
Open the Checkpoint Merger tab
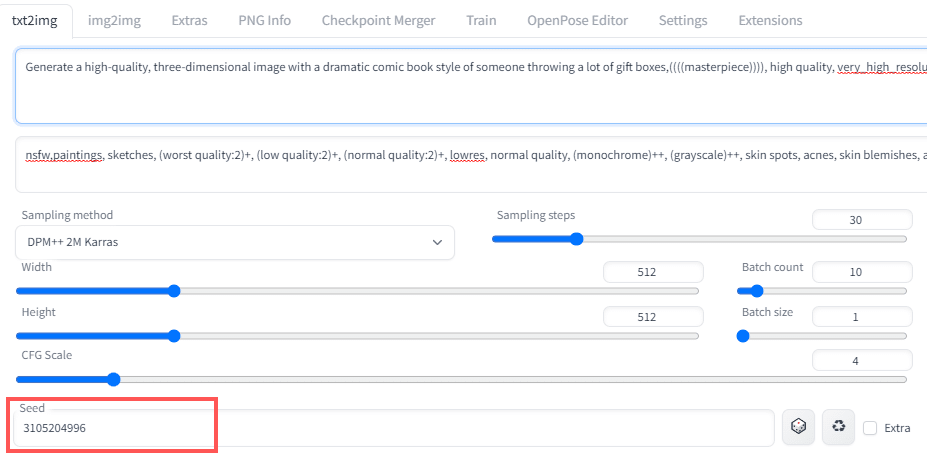coord(378,21)
